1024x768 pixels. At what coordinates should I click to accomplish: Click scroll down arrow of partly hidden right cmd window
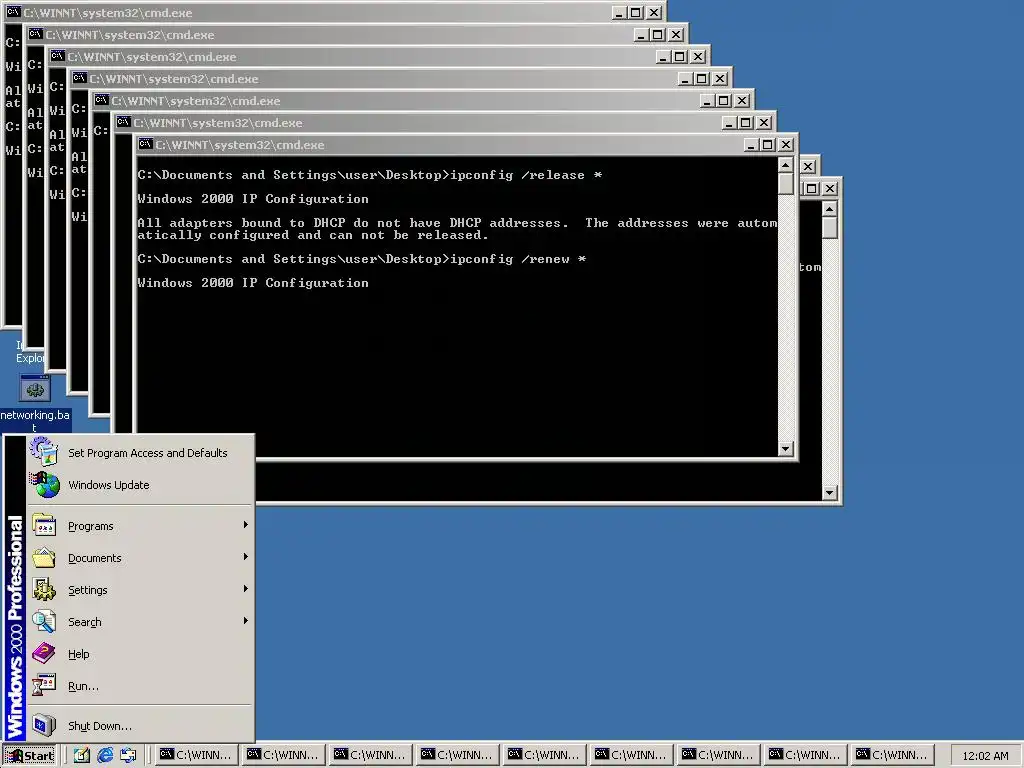[829, 493]
